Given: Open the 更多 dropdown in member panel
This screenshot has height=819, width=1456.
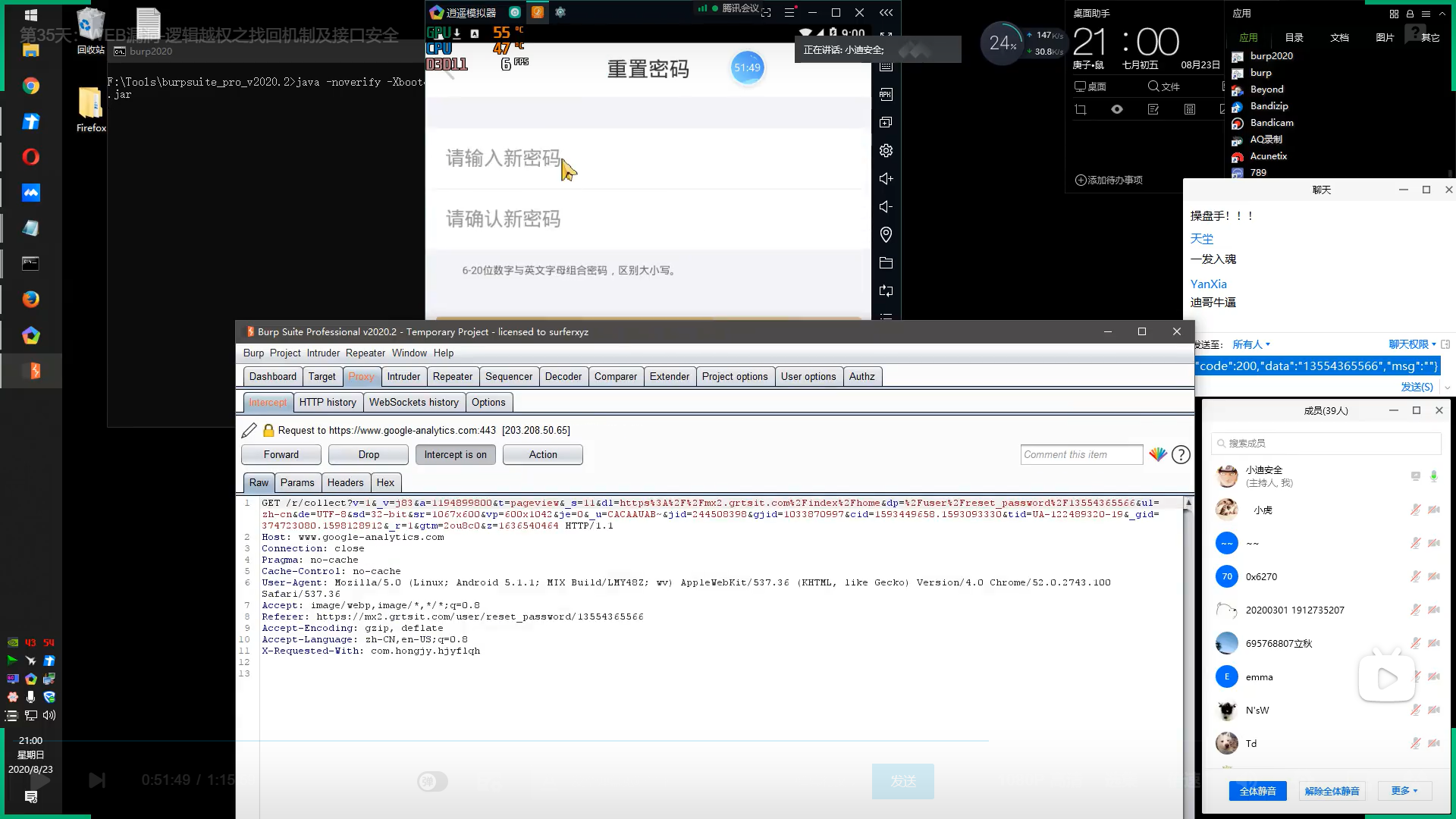Looking at the screenshot, I should click(x=1404, y=790).
